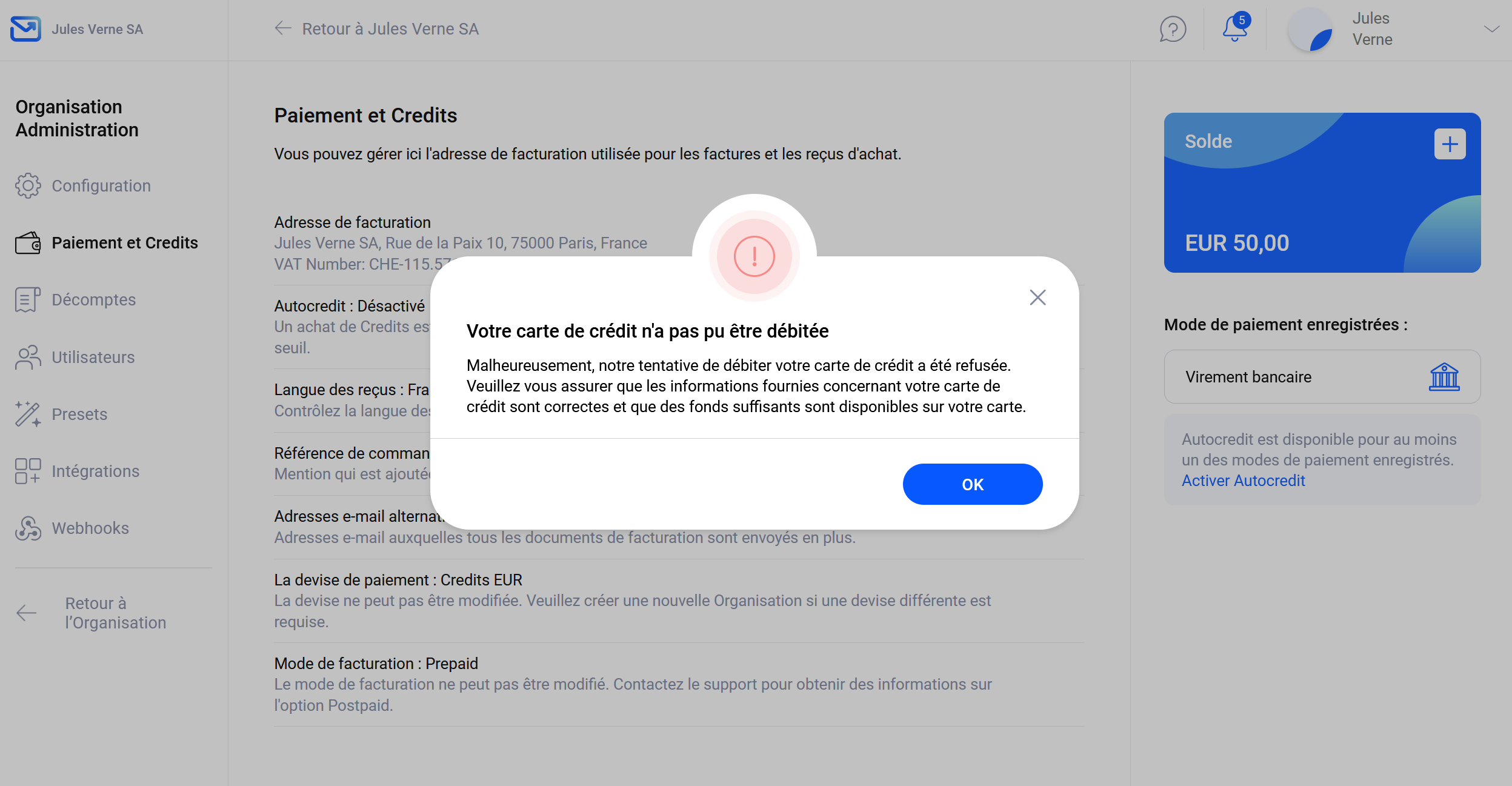1512x786 pixels.
Task: Click the help question mark icon
Action: pos(1173,29)
